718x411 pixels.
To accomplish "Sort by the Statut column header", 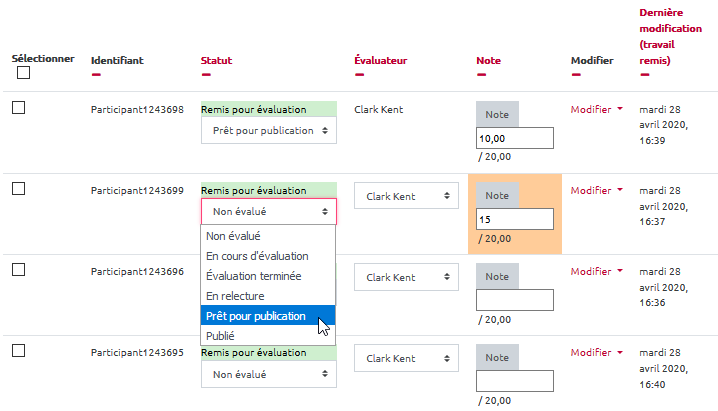I will [x=216, y=61].
